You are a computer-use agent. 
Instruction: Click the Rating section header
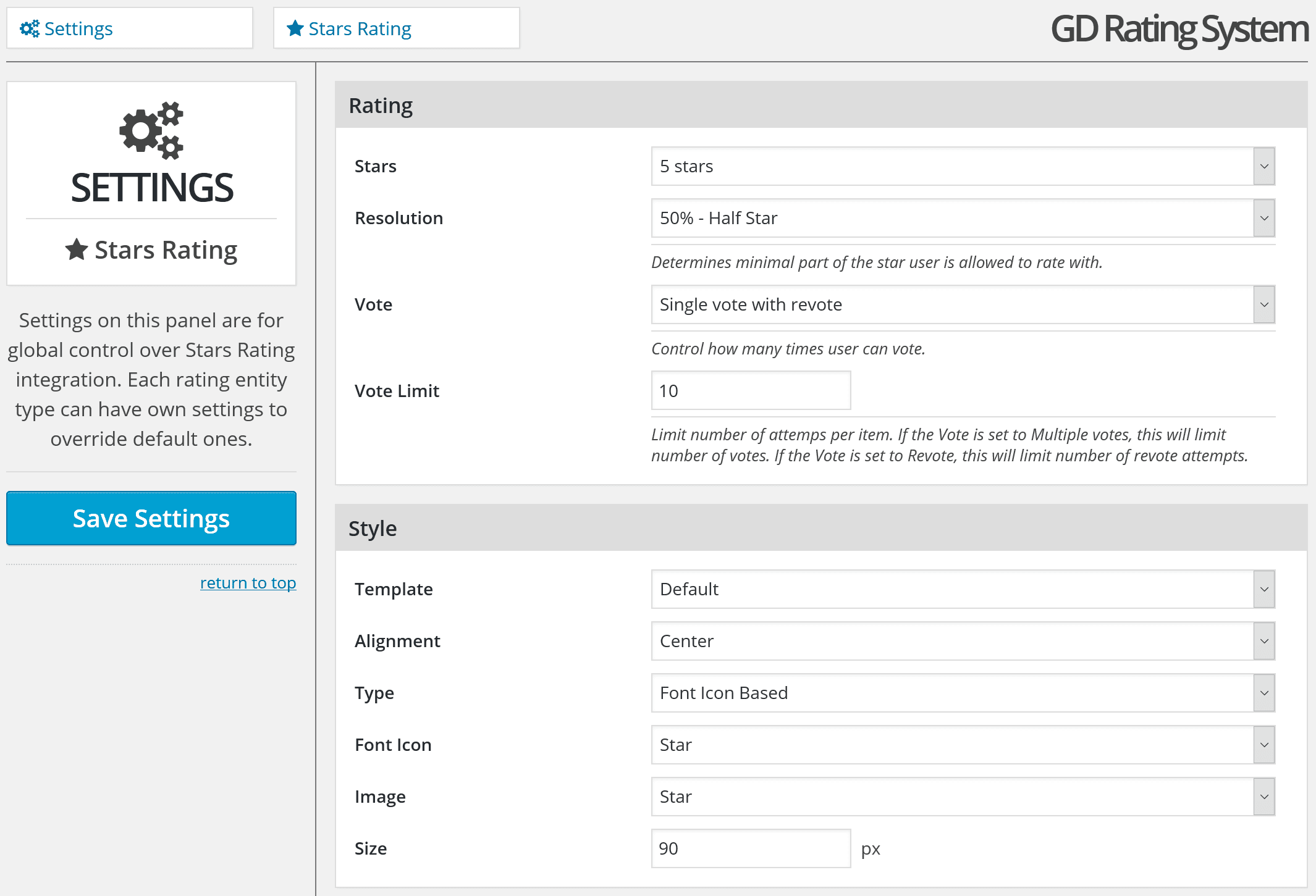(821, 105)
